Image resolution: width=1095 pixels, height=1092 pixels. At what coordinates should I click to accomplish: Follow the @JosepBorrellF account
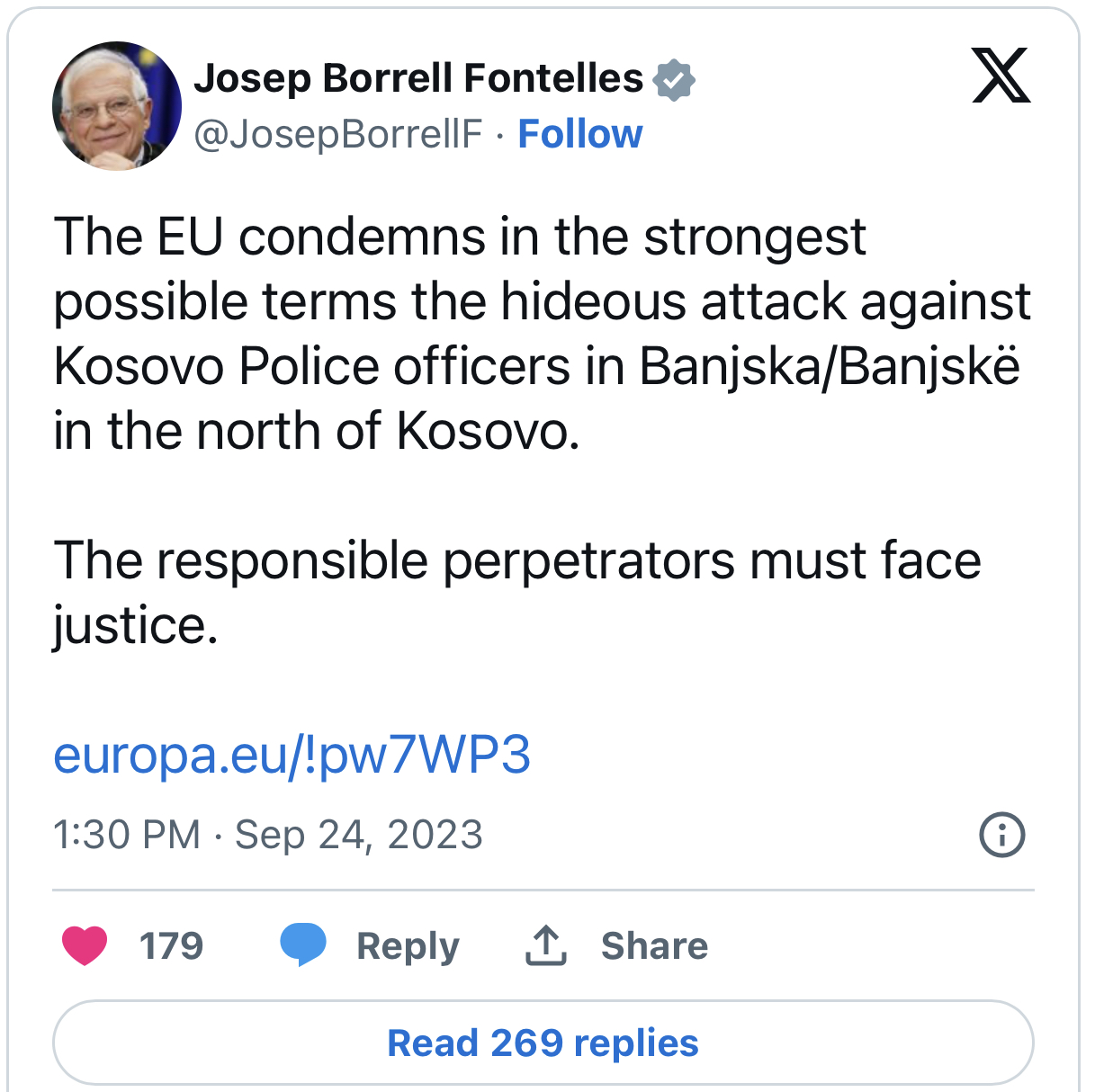pyautogui.click(x=580, y=134)
